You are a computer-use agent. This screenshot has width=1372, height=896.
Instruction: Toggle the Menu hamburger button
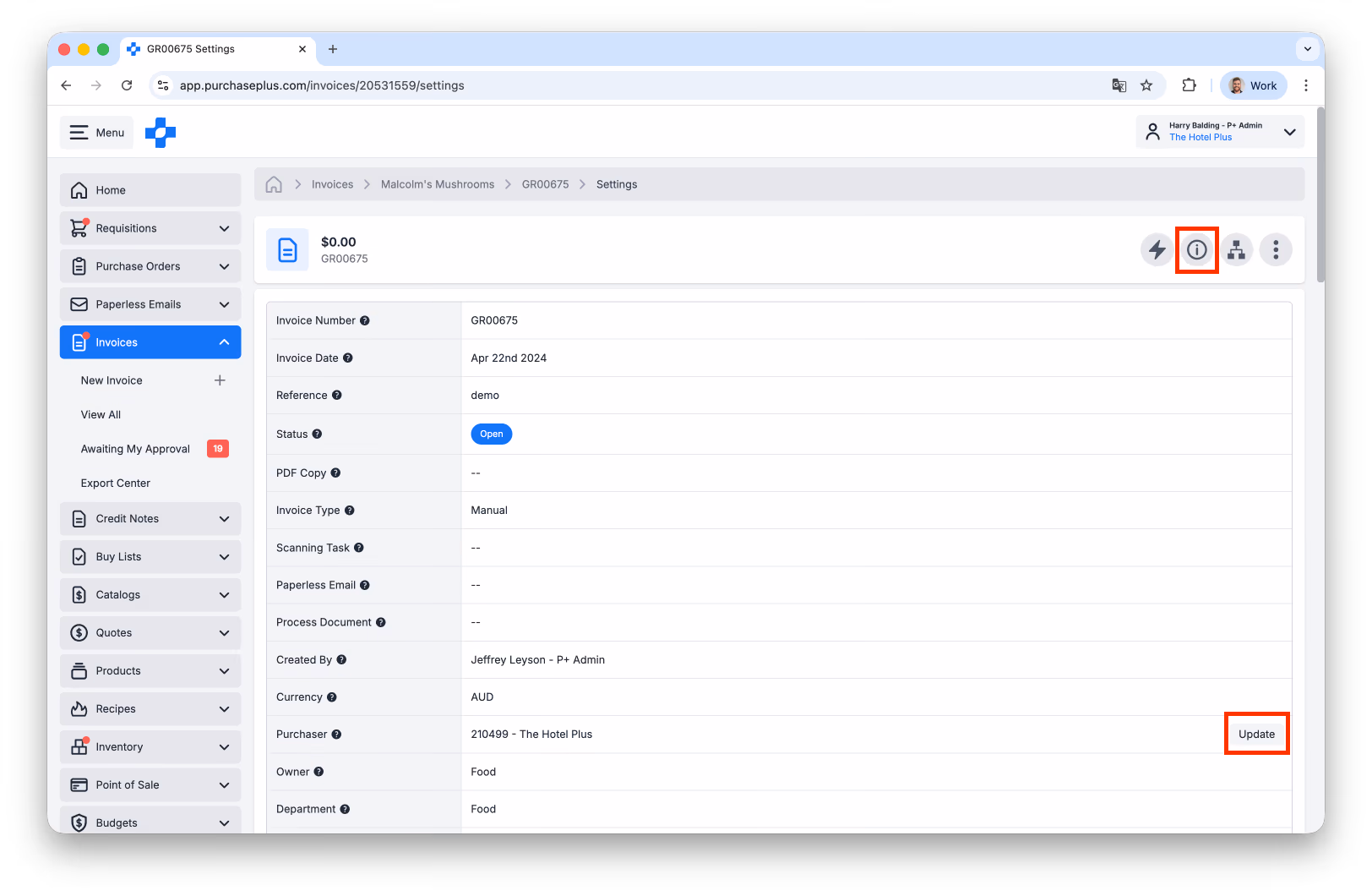pos(96,133)
